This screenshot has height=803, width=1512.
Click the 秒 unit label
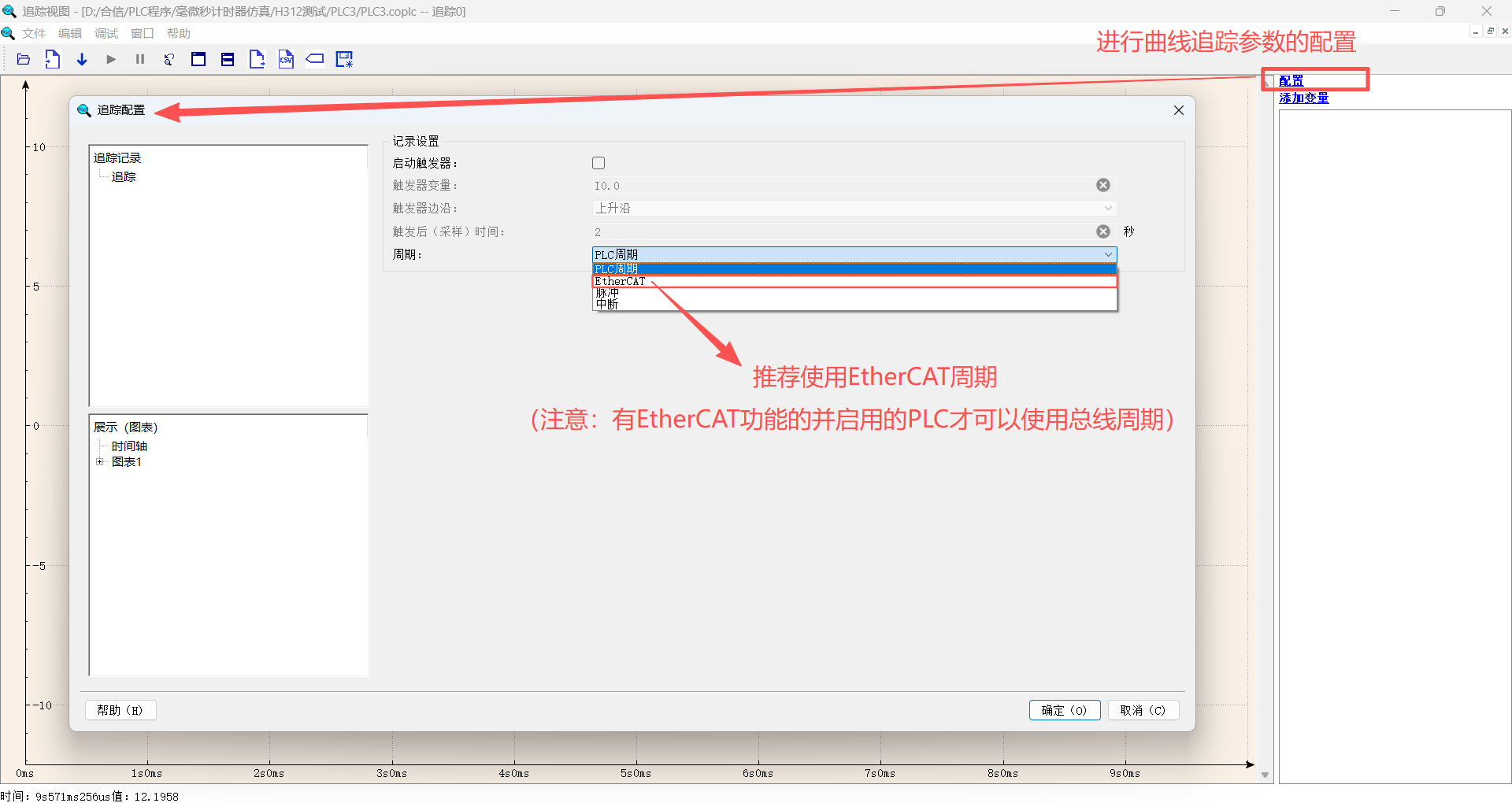tap(1129, 231)
